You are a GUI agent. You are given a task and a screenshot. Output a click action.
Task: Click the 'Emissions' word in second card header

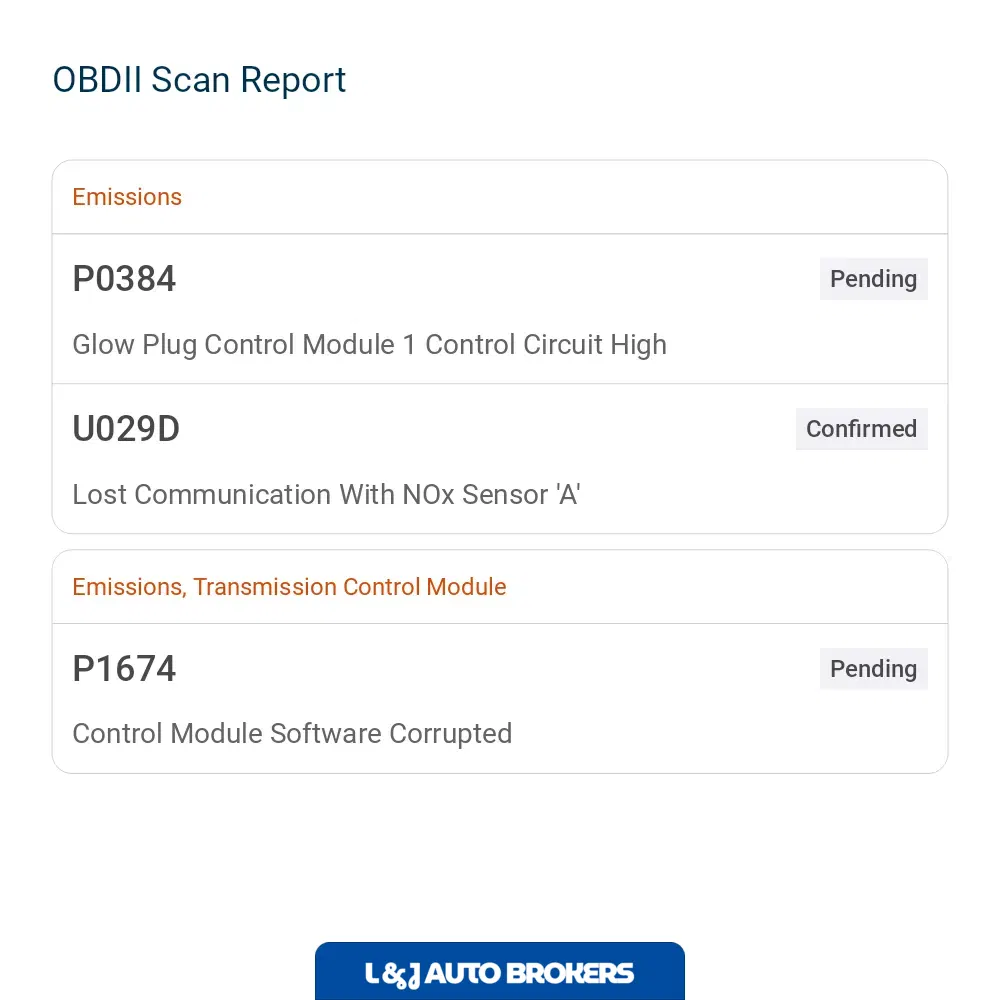click(129, 587)
